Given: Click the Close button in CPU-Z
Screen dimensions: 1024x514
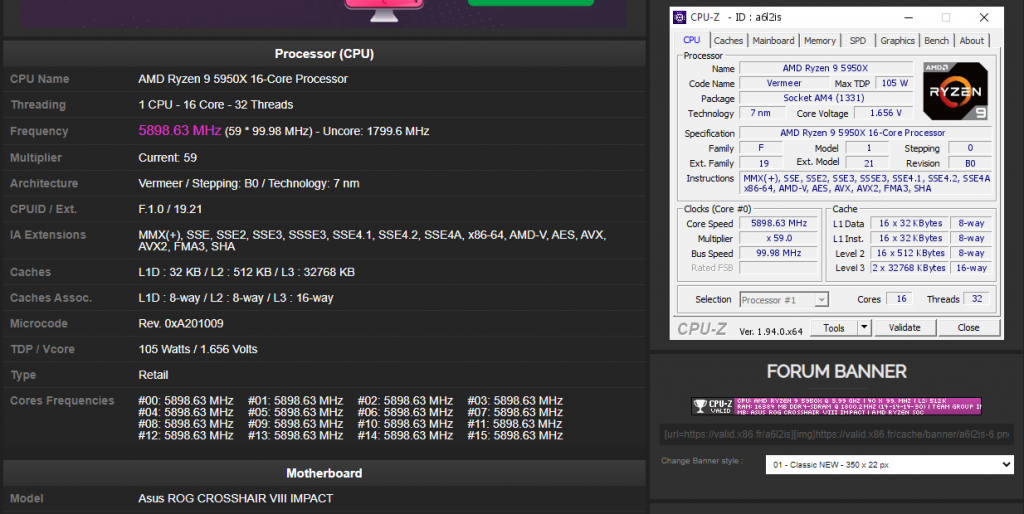Looking at the screenshot, I should [968, 328].
